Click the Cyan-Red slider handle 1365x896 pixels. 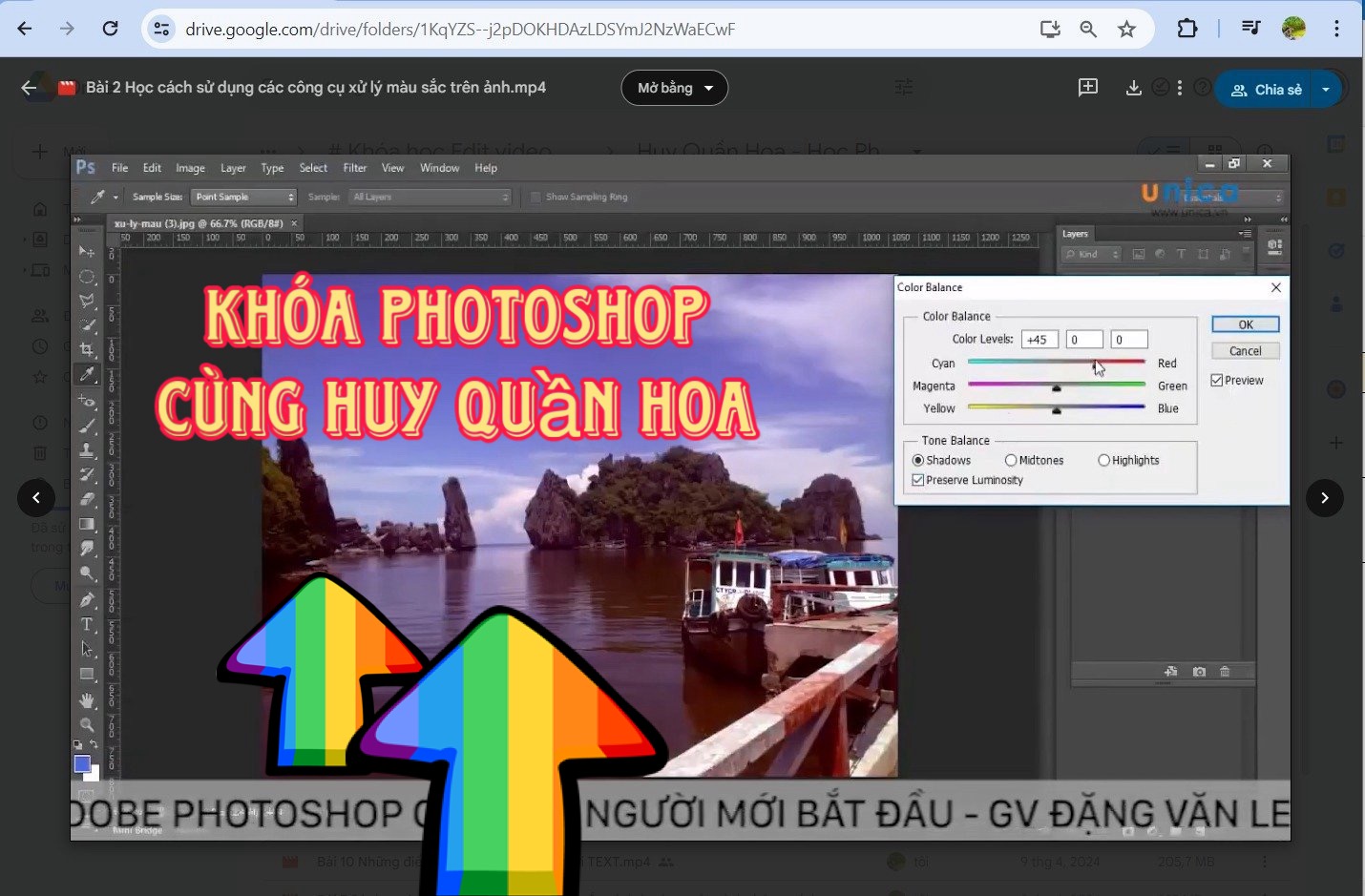pos(1098,365)
